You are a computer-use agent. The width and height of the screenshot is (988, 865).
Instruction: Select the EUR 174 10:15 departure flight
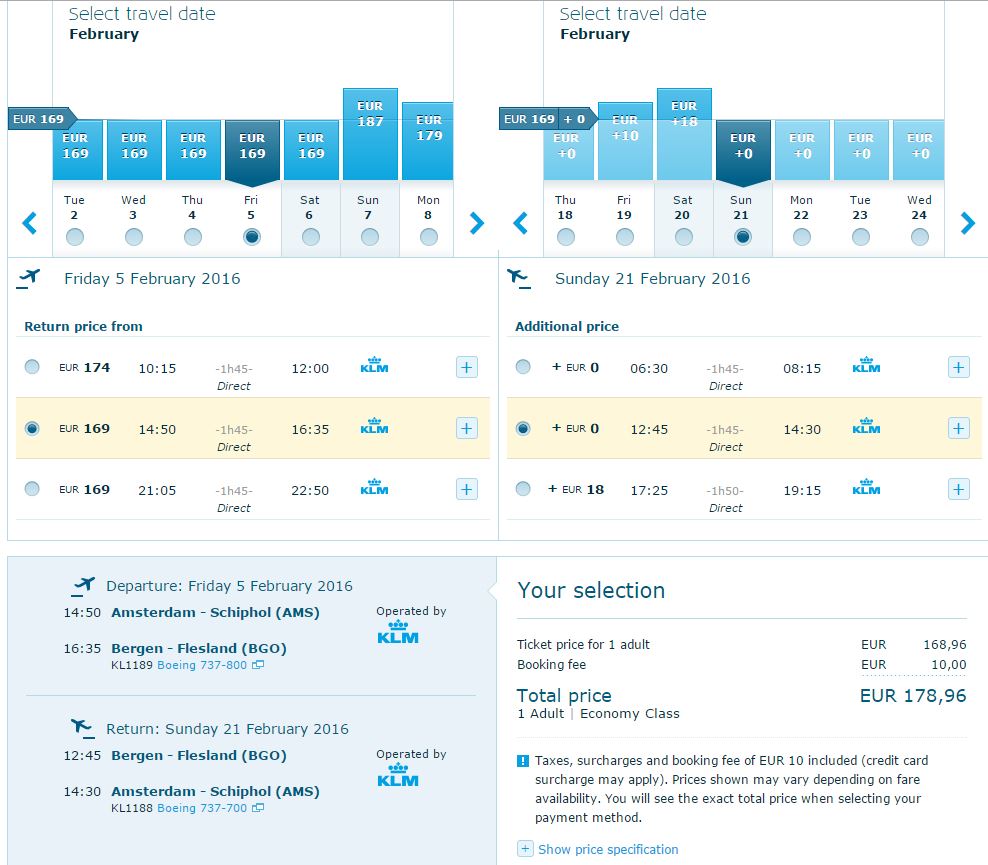(x=32, y=367)
